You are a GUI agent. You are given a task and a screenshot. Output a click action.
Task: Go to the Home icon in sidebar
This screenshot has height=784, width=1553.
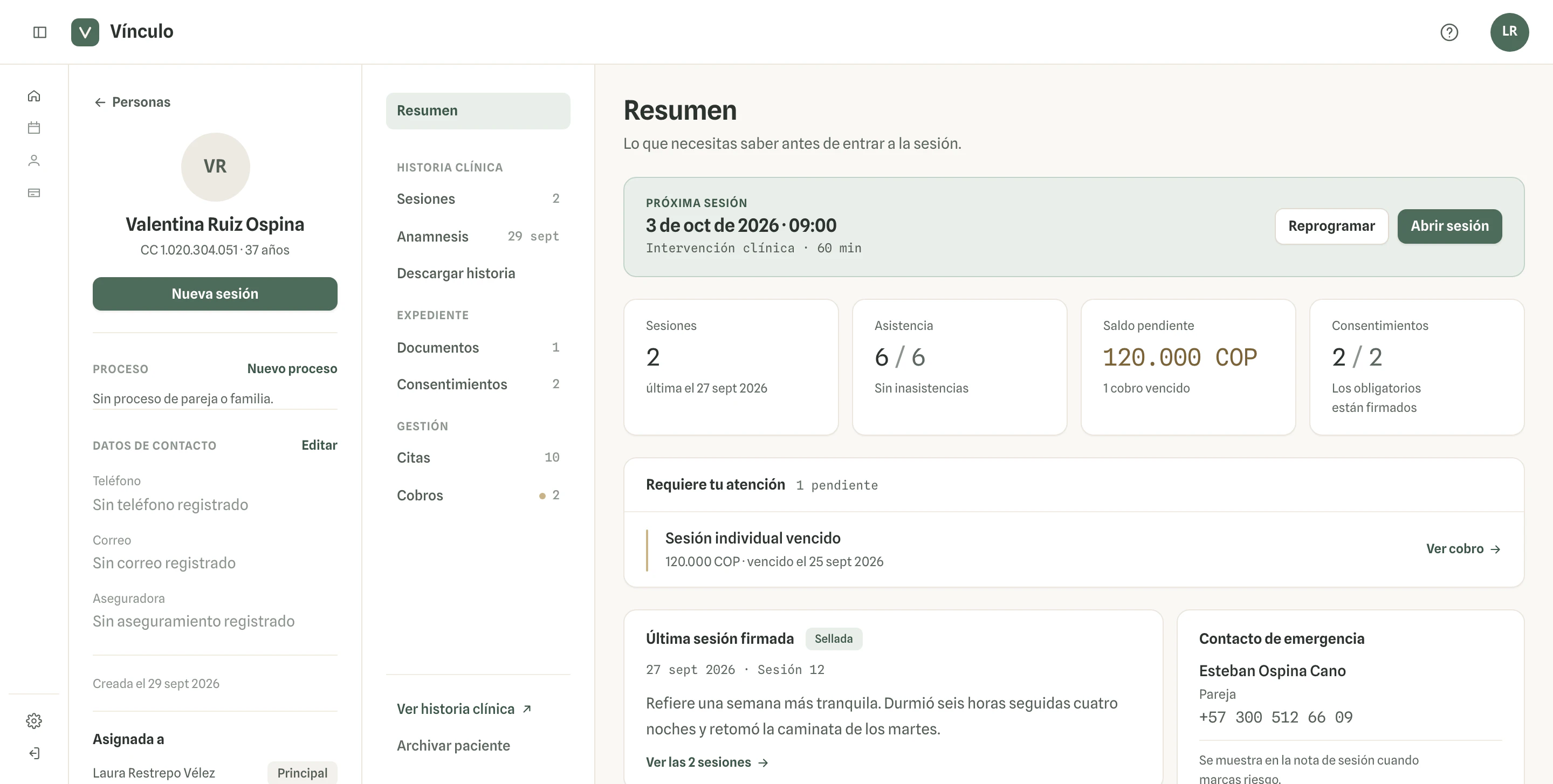34,96
